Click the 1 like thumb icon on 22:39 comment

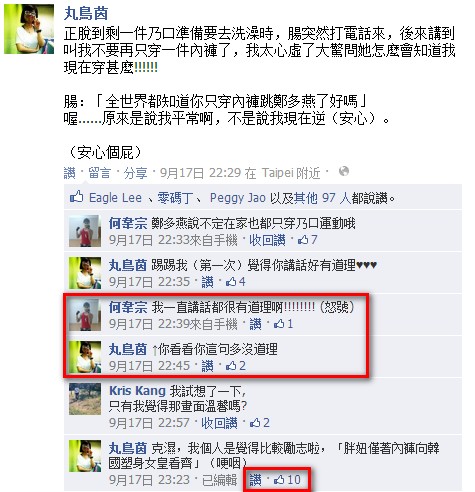tap(279, 324)
